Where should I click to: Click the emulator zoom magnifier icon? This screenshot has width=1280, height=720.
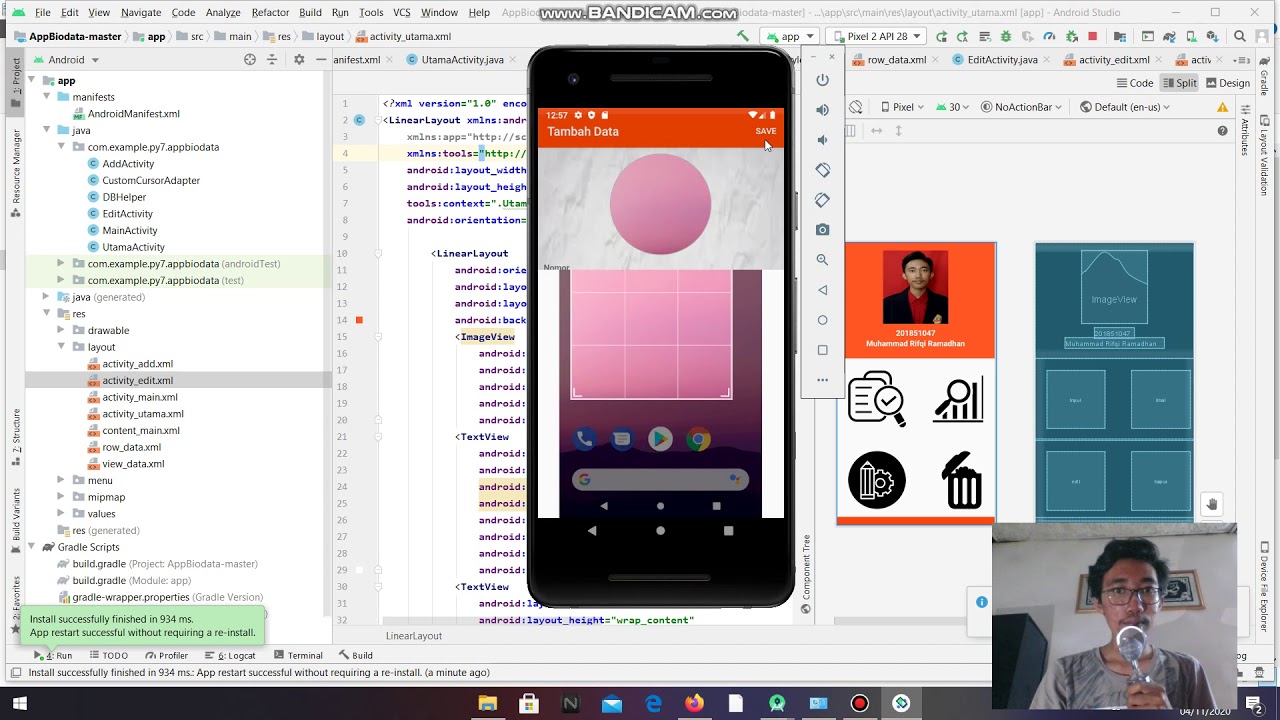point(822,260)
